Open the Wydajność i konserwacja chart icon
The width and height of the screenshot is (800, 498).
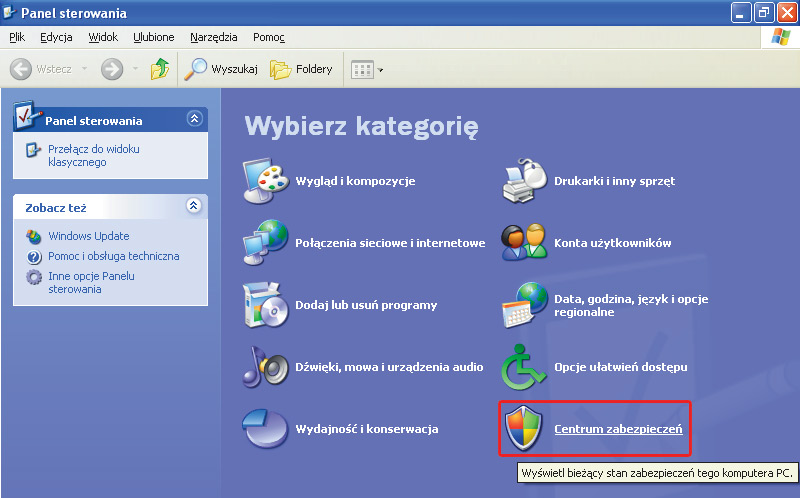(265, 429)
